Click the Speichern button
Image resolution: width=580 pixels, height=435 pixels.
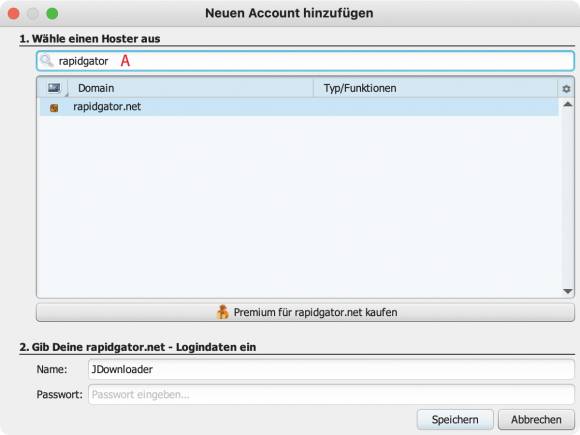click(x=455, y=419)
